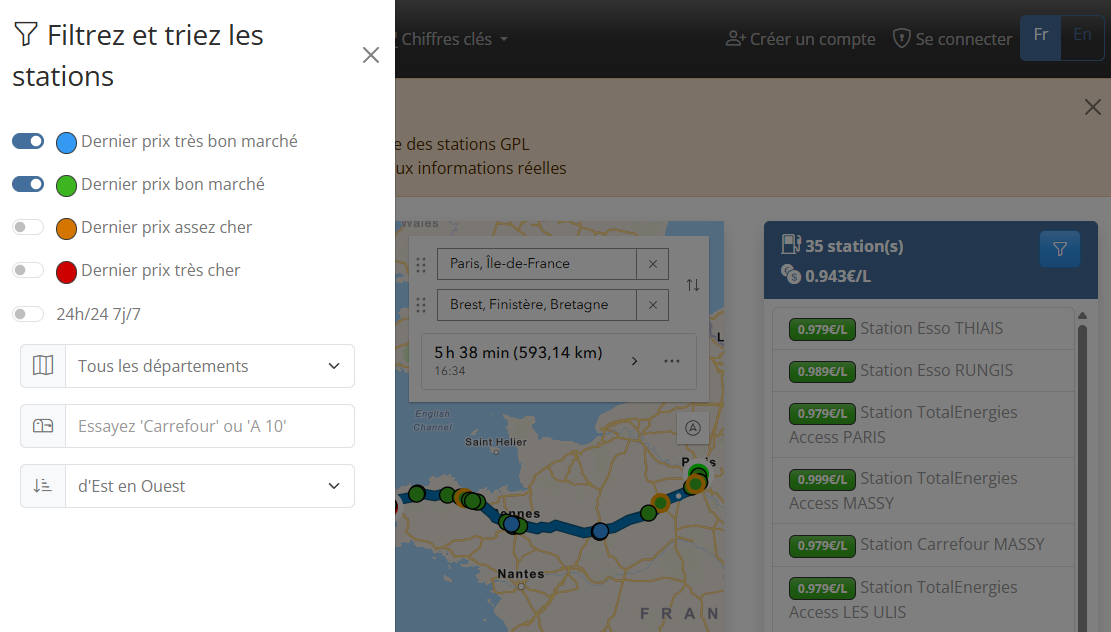This screenshot has height=632, width=1111.
Task: Disable 'Dernier prix très bon marché' toggle
Action: pyautogui.click(x=28, y=142)
